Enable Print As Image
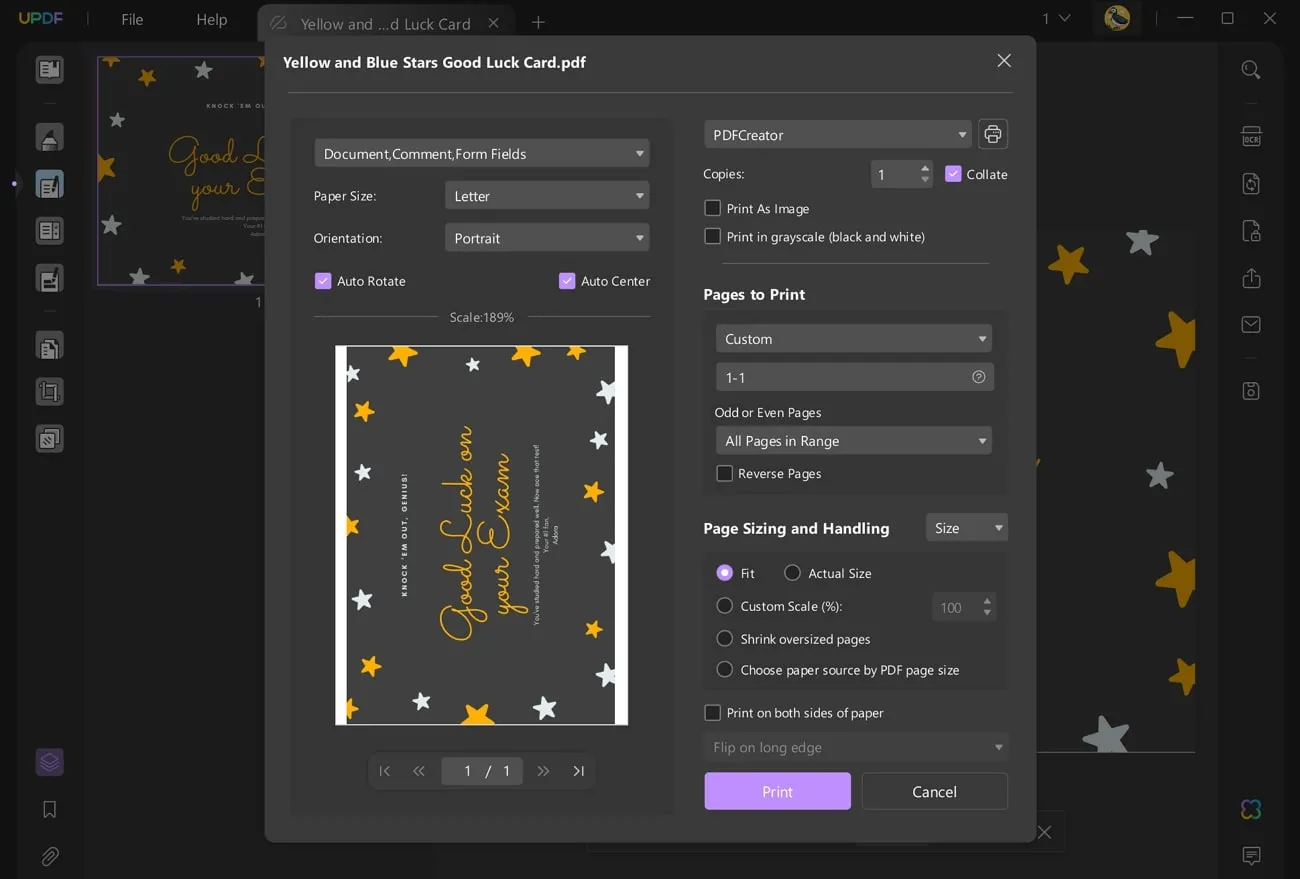Image resolution: width=1300 pixels, height=879 pixels. 712,208
